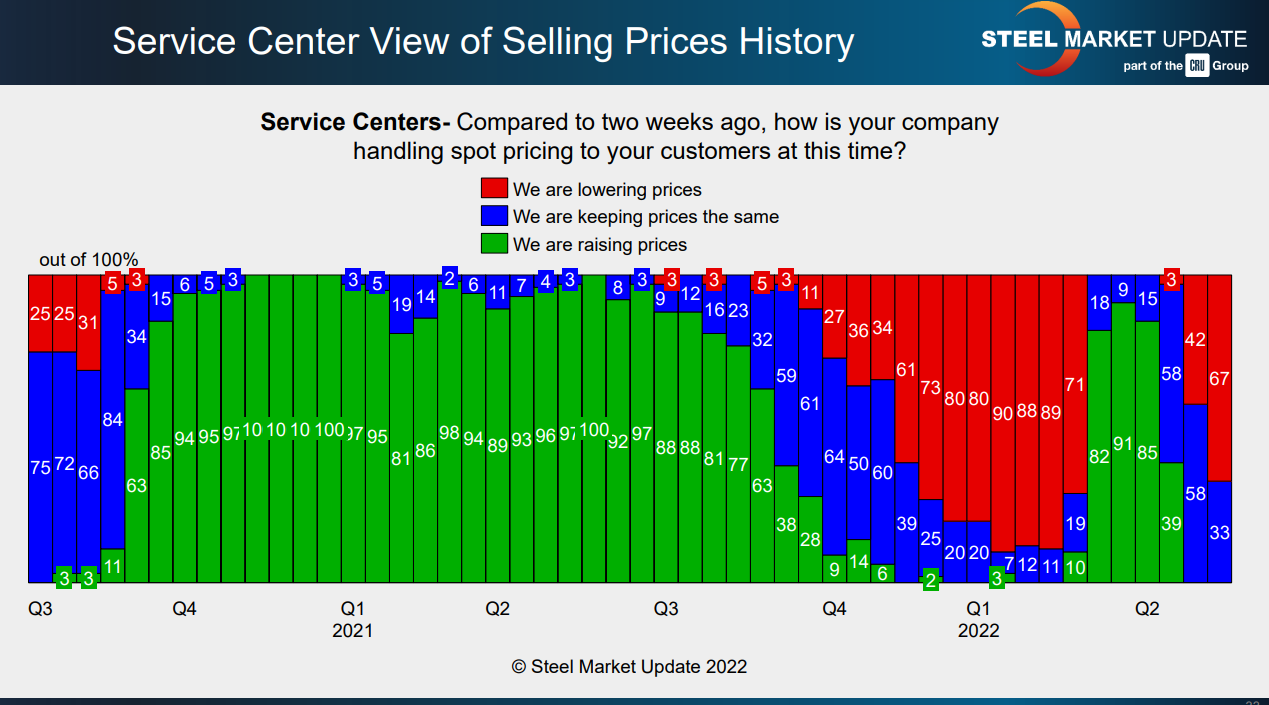Select the blue bar segment labeled 75

coord(40,467)
